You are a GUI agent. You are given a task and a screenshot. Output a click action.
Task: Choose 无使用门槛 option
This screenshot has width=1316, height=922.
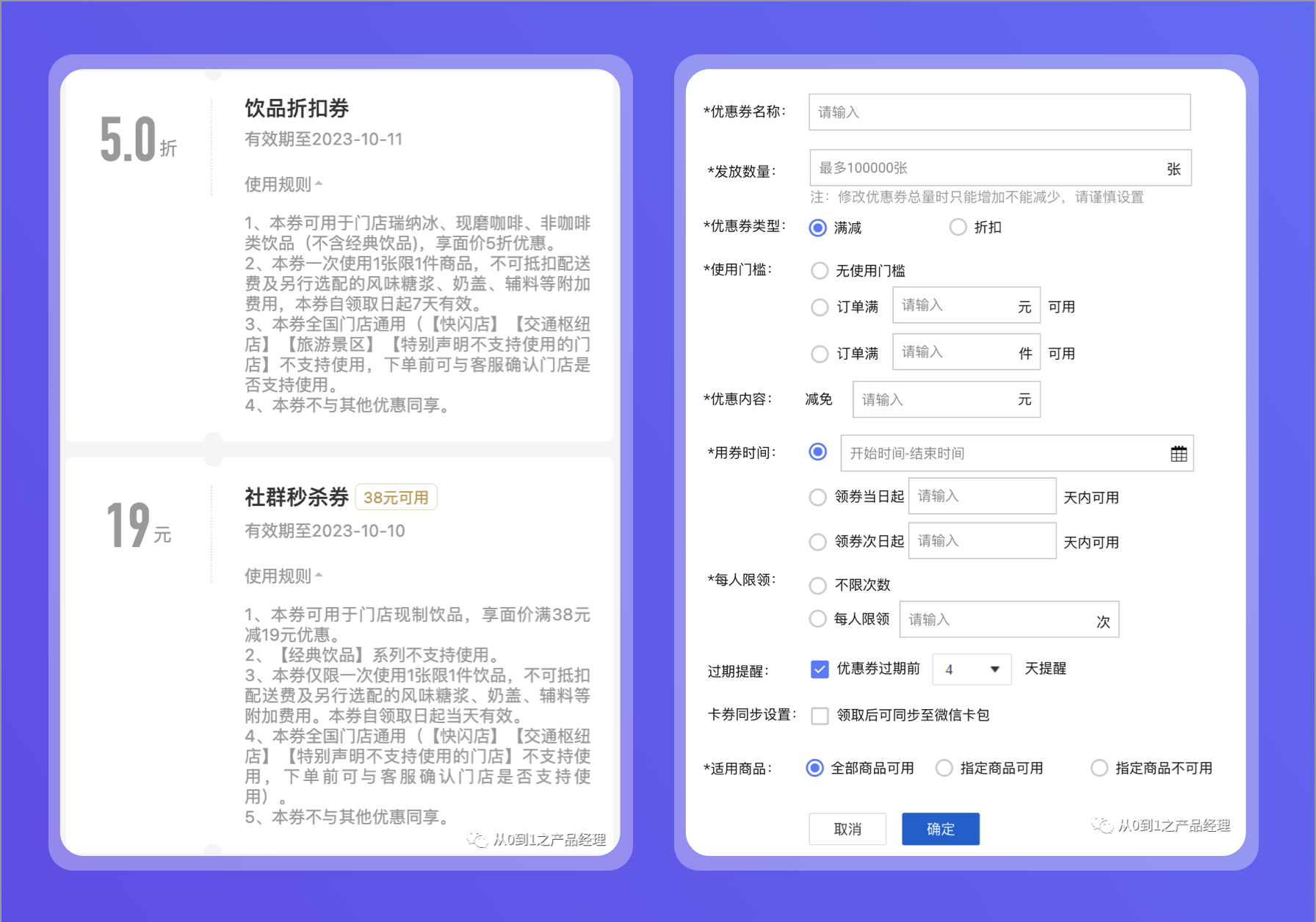click(x=820, y=271)
